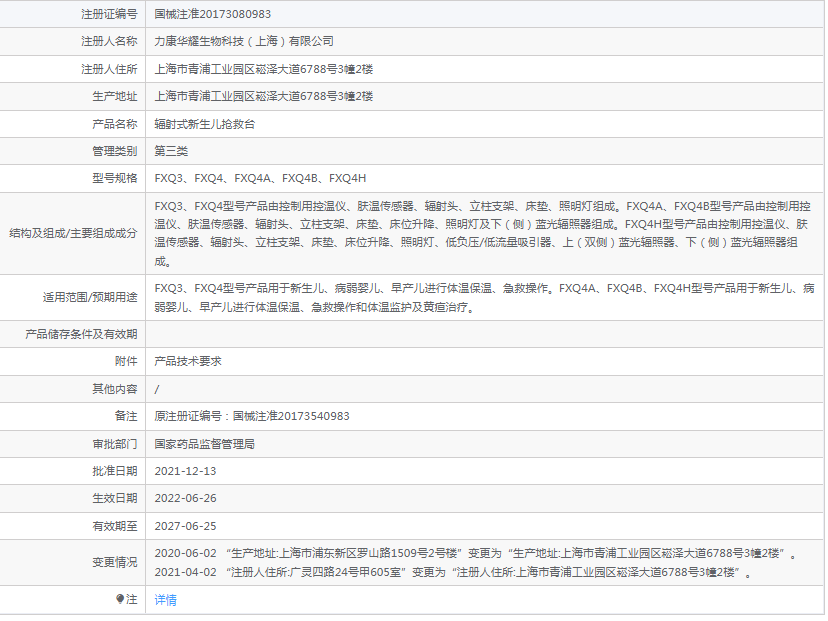Open the 详情 link

point(165,600)
